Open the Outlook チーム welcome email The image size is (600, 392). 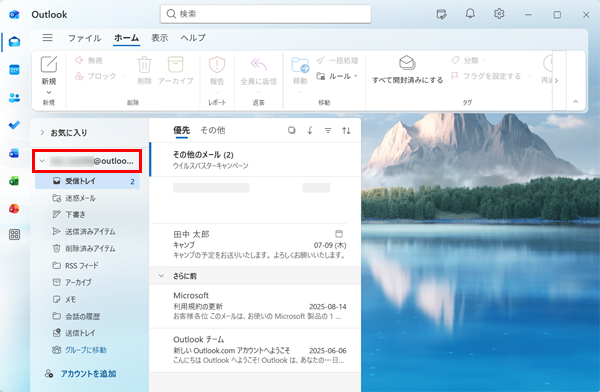255,350
